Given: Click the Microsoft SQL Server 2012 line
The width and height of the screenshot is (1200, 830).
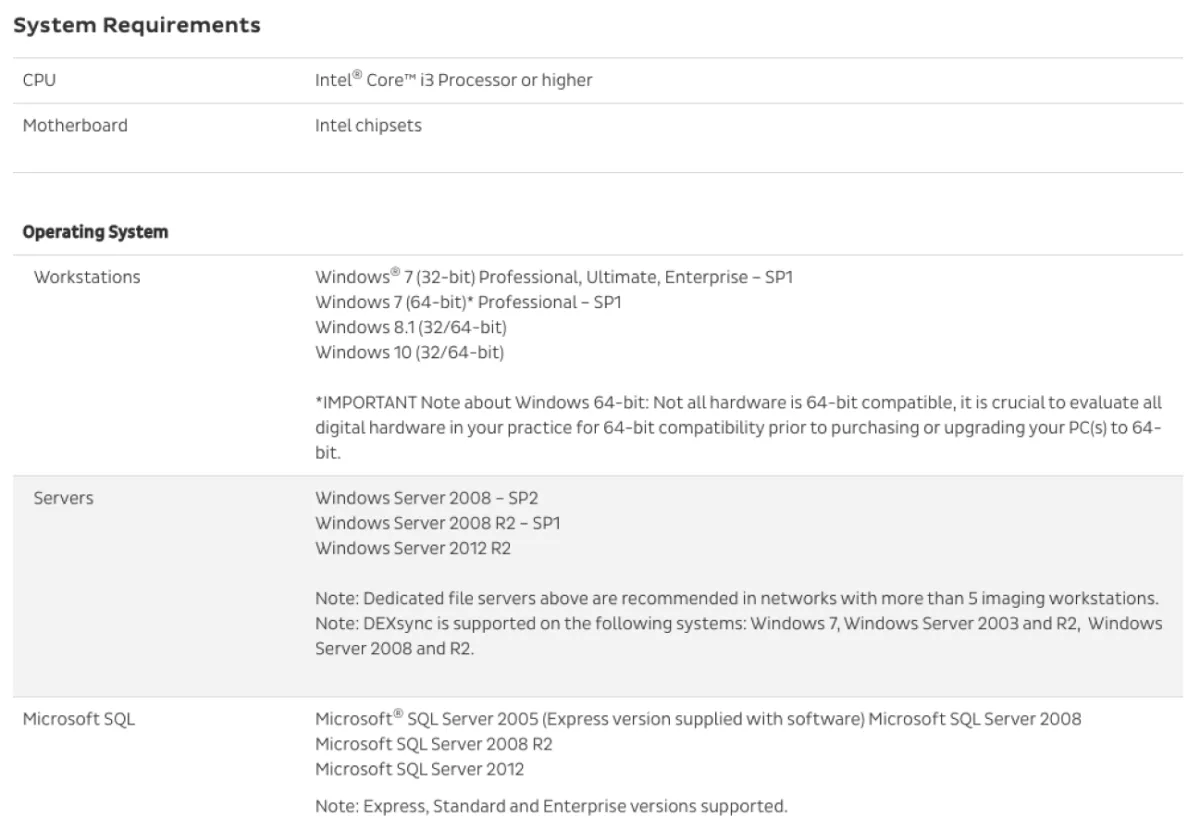Looking at the screenshot, I should (x=420, y=769).
